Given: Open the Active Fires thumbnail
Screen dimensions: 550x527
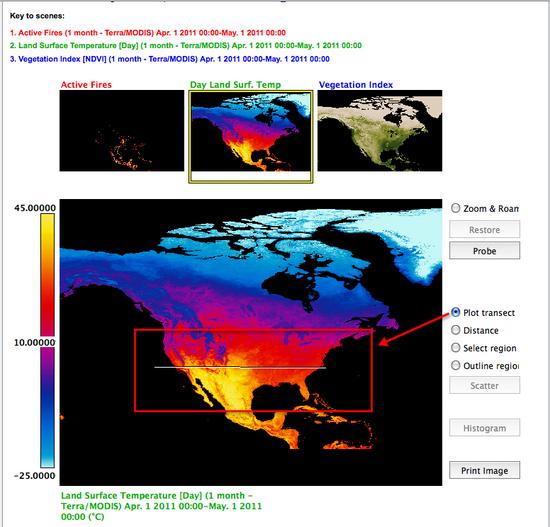Looking at the screenshot, I should pyautogui.click(x=122, y=131).
